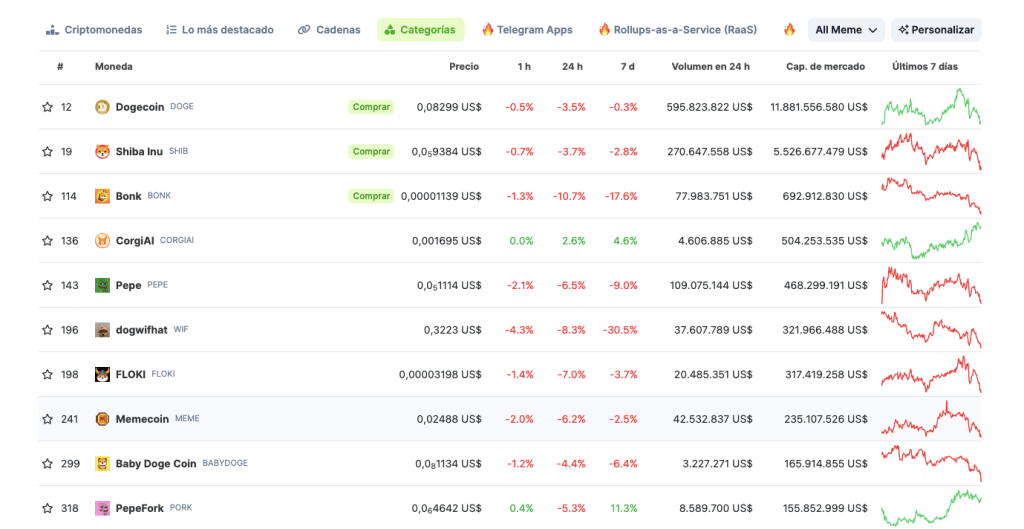Screen dimensions: 1024x529
Task: Open the Telegram Apps trending category
Action: (x=527, y=30)
